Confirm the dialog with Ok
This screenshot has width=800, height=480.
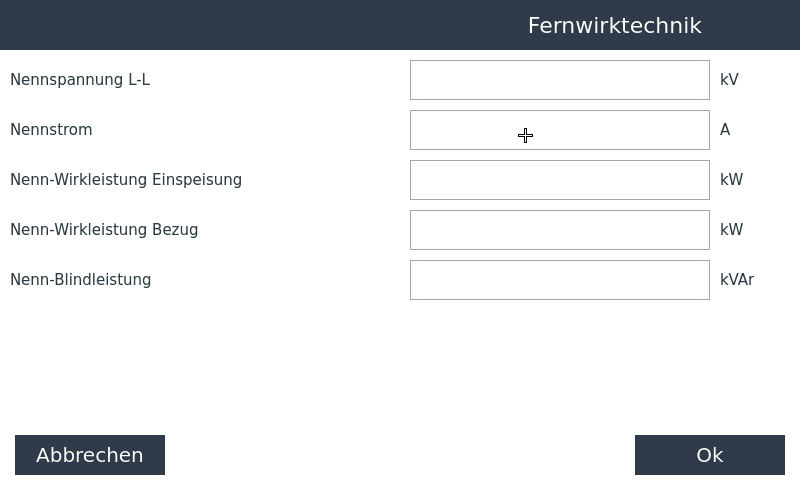coord(709,455)
